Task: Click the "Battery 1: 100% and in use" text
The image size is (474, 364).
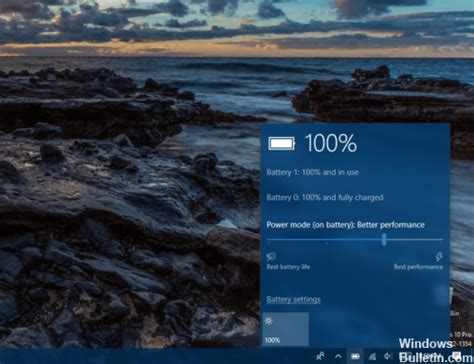Action: pos(312,172)
